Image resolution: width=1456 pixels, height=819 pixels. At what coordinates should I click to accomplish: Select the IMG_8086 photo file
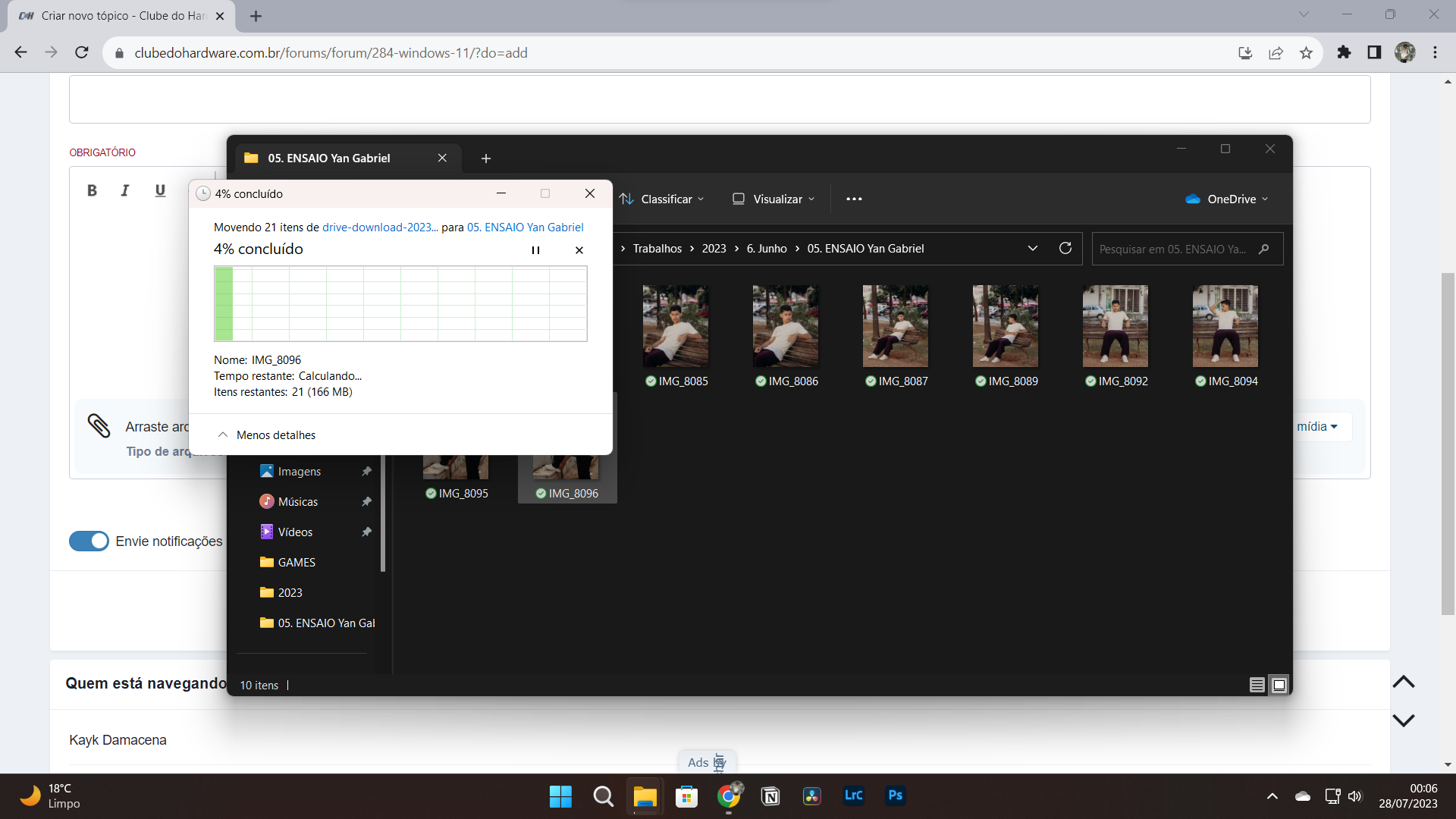click(786, 336)
